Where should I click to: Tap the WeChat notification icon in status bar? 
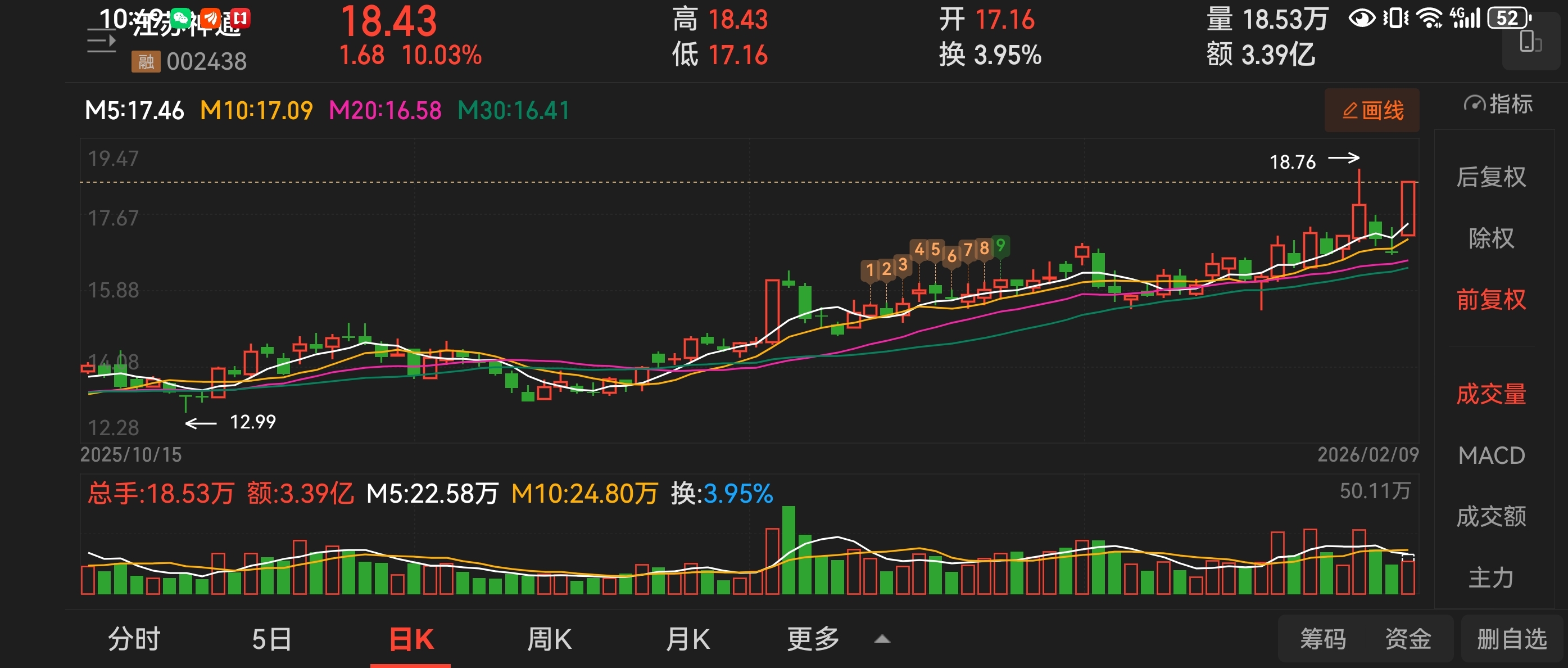click(180, 18)
